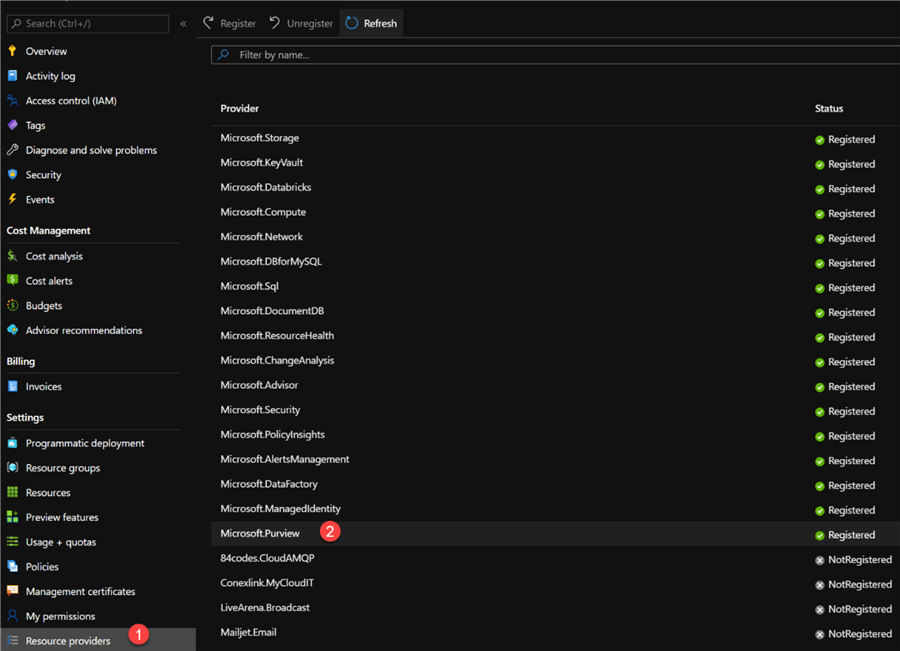900x651 pixels.
Task: Sort by the Status column header
Action: [829, 108]
